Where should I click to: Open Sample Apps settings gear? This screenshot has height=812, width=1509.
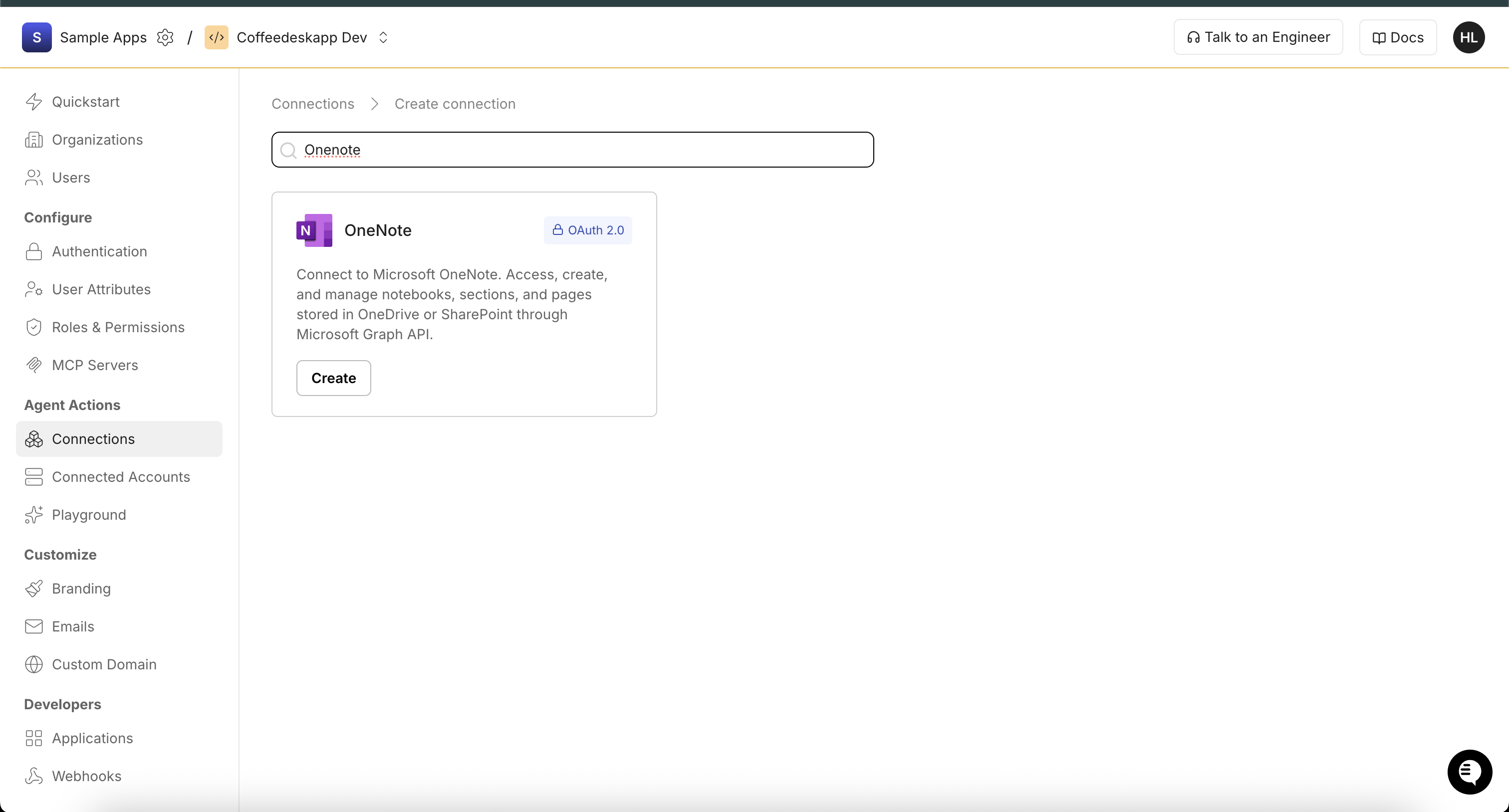[x=166, y=37]
